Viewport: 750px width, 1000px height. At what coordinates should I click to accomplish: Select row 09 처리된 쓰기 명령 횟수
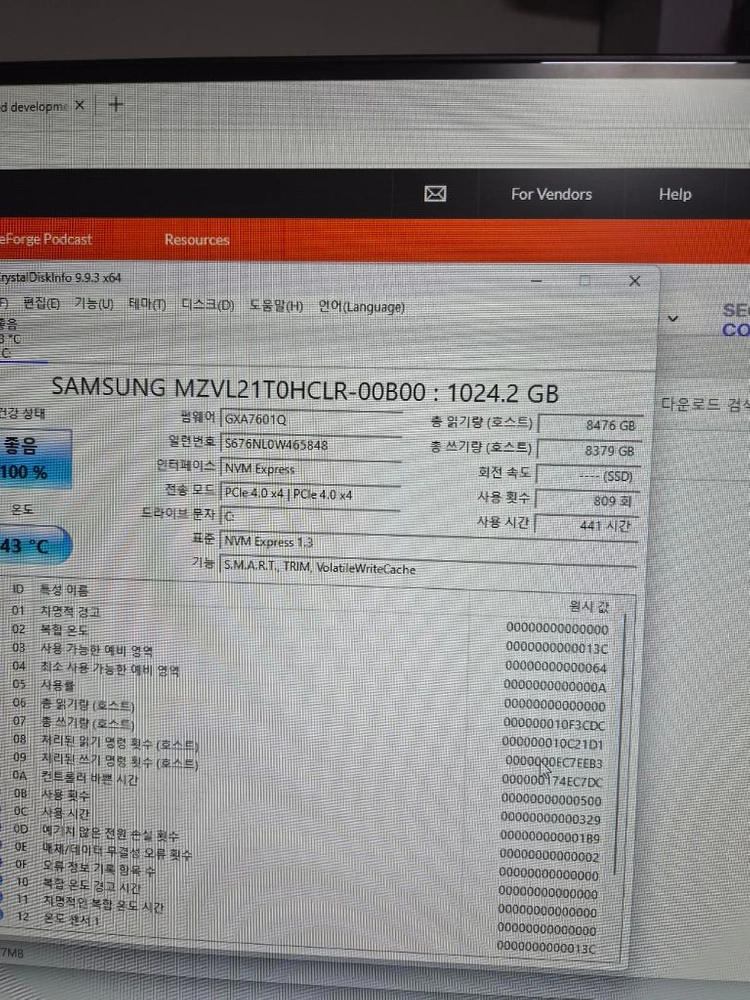(x=307, y=768)
